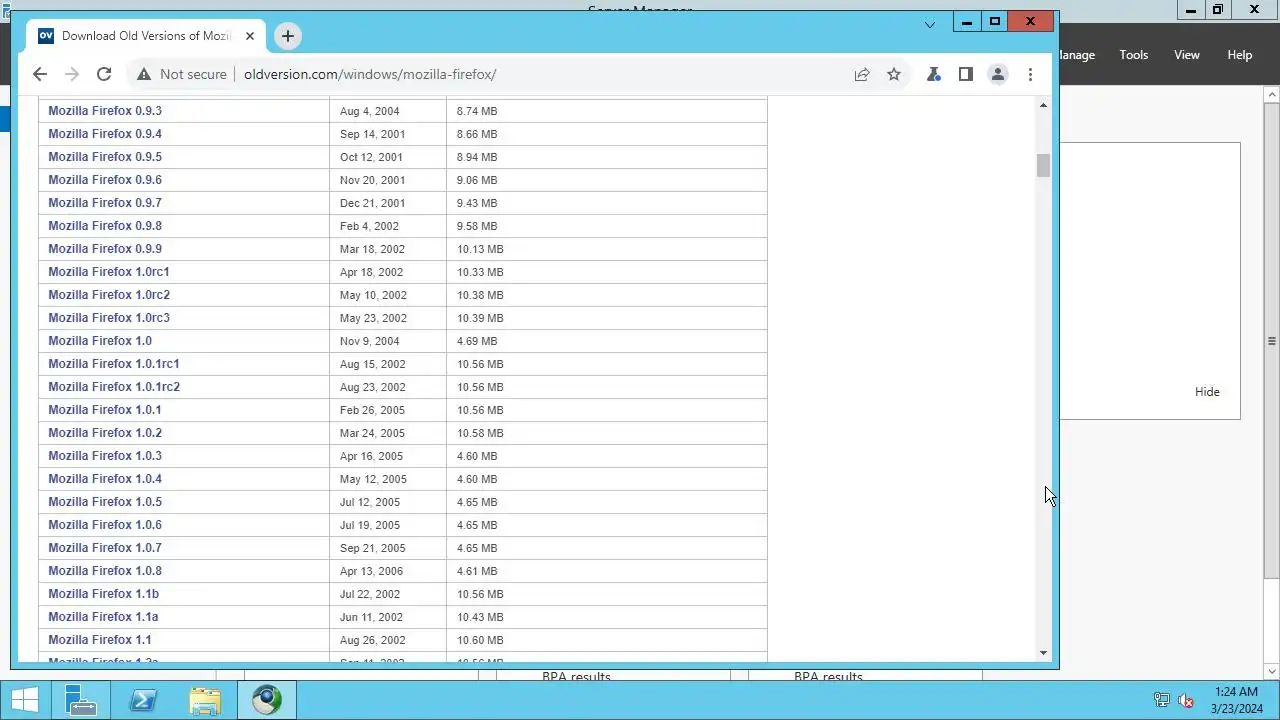1280x720 pixels.
Task: Open Mozilla Firefox 1.0.2 link
Action: click(105, 433)
